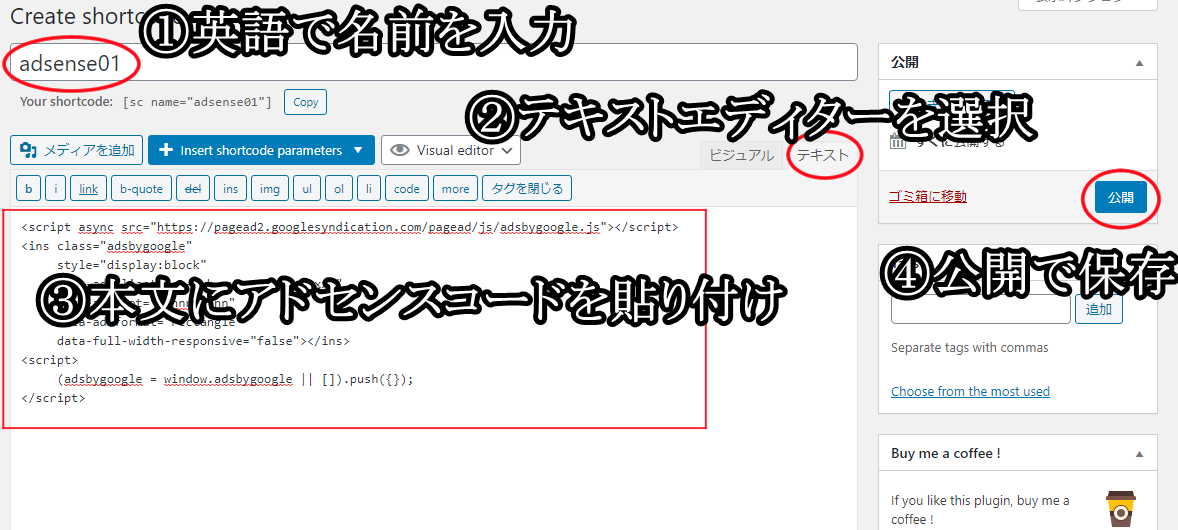
Task: Click the i italic quicktag button
Action: (55, 189)
